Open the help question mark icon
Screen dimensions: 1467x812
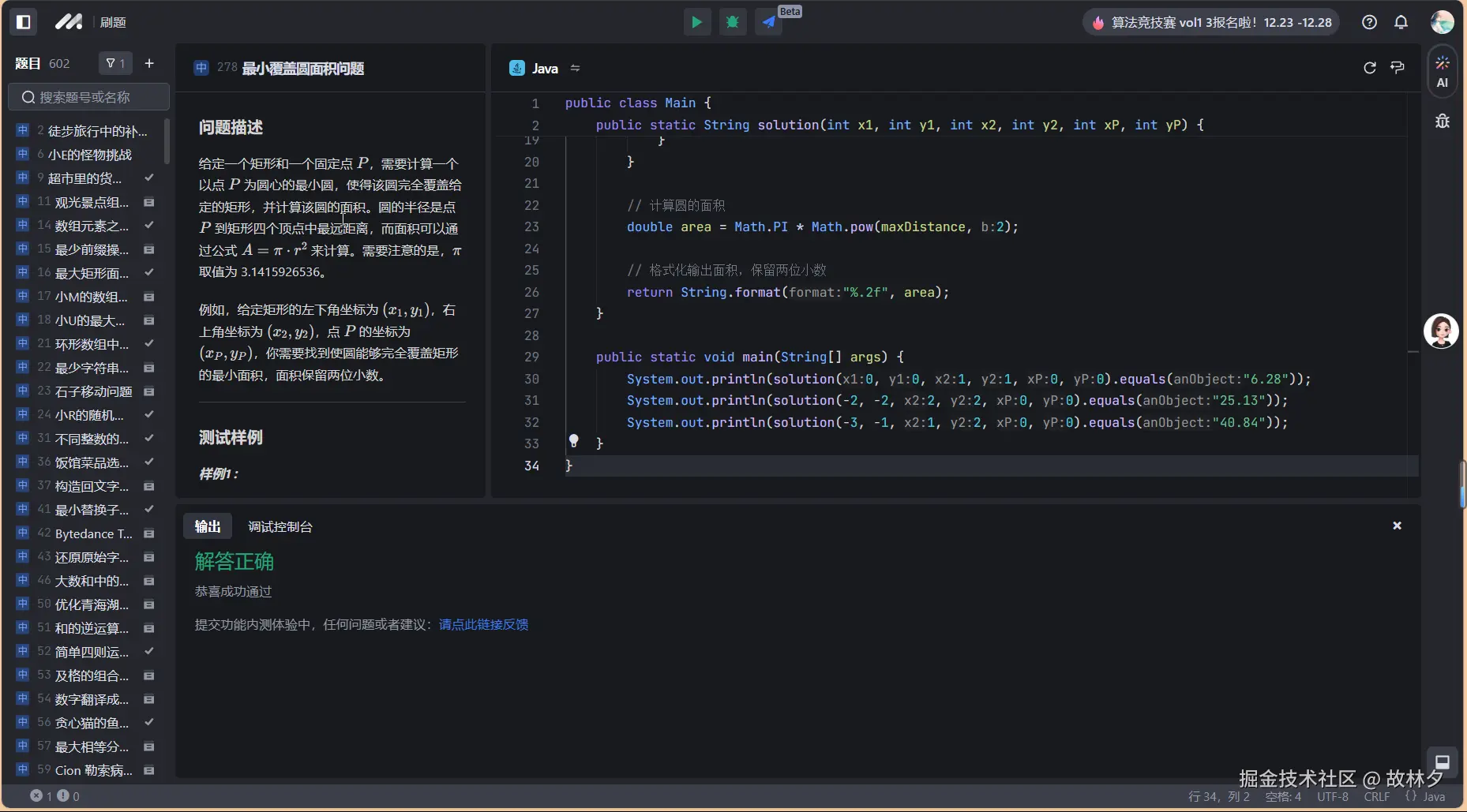[x=1370, y=22]
